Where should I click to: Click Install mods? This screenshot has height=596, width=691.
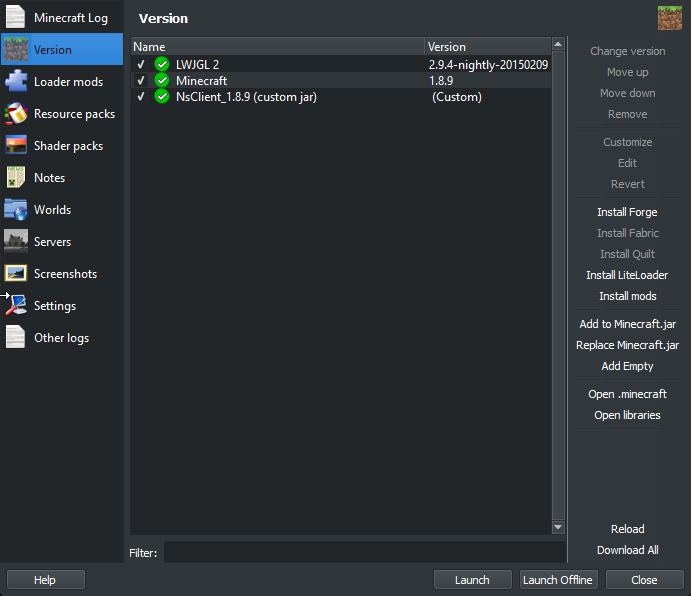[x=627, y=296]
